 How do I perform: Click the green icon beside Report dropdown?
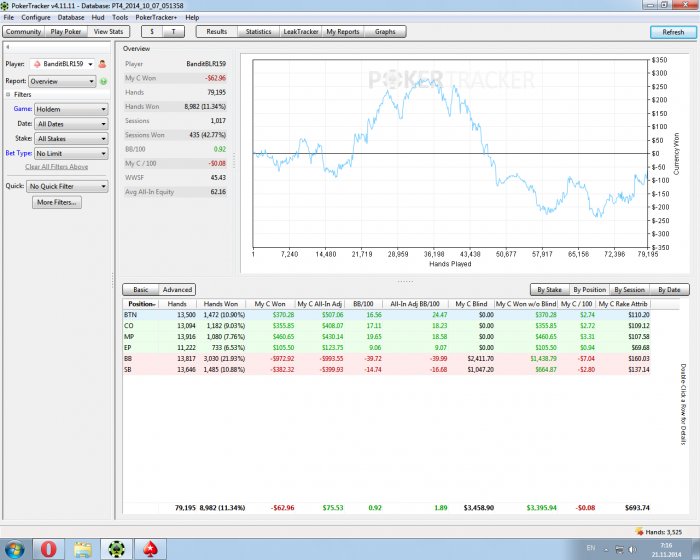point(103,81)
